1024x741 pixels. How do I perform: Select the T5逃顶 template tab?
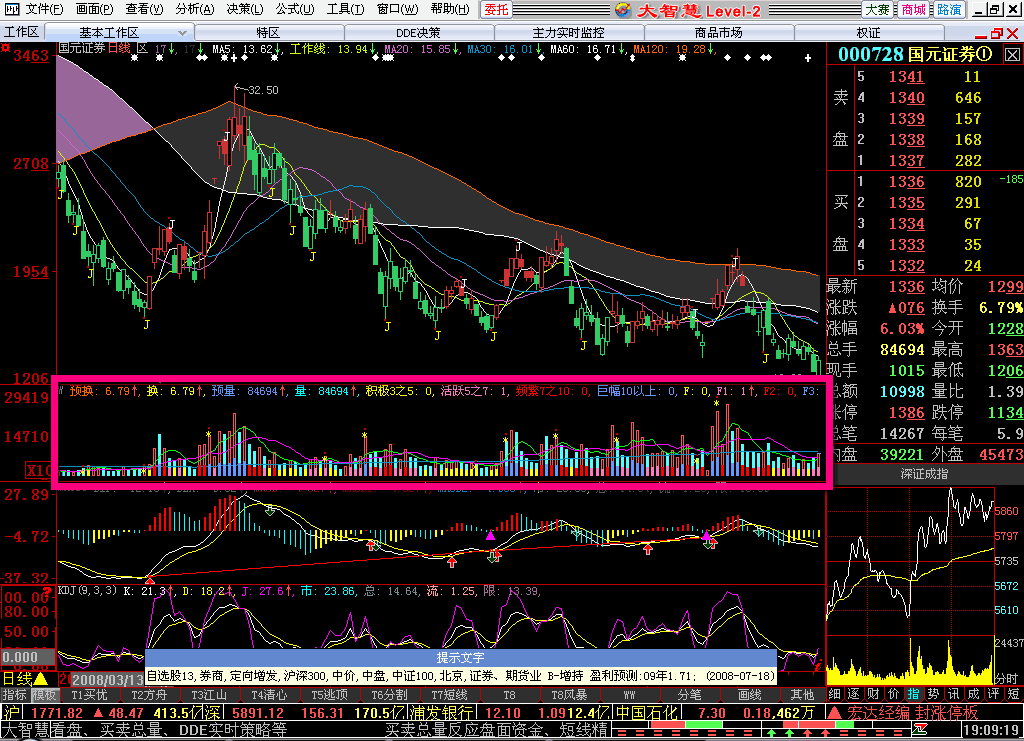click(x=329, y=695)
